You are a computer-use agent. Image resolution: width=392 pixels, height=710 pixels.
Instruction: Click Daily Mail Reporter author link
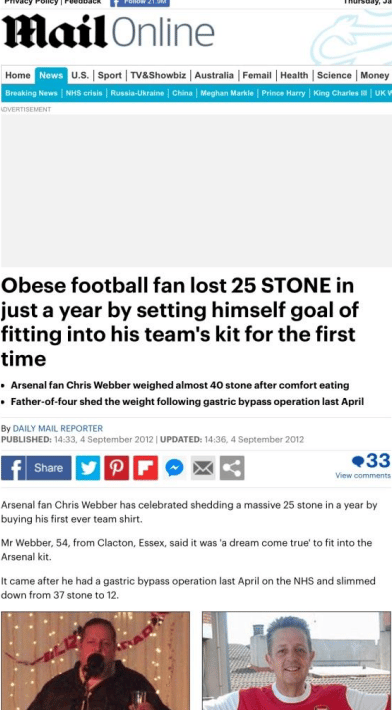click(57, 428)
